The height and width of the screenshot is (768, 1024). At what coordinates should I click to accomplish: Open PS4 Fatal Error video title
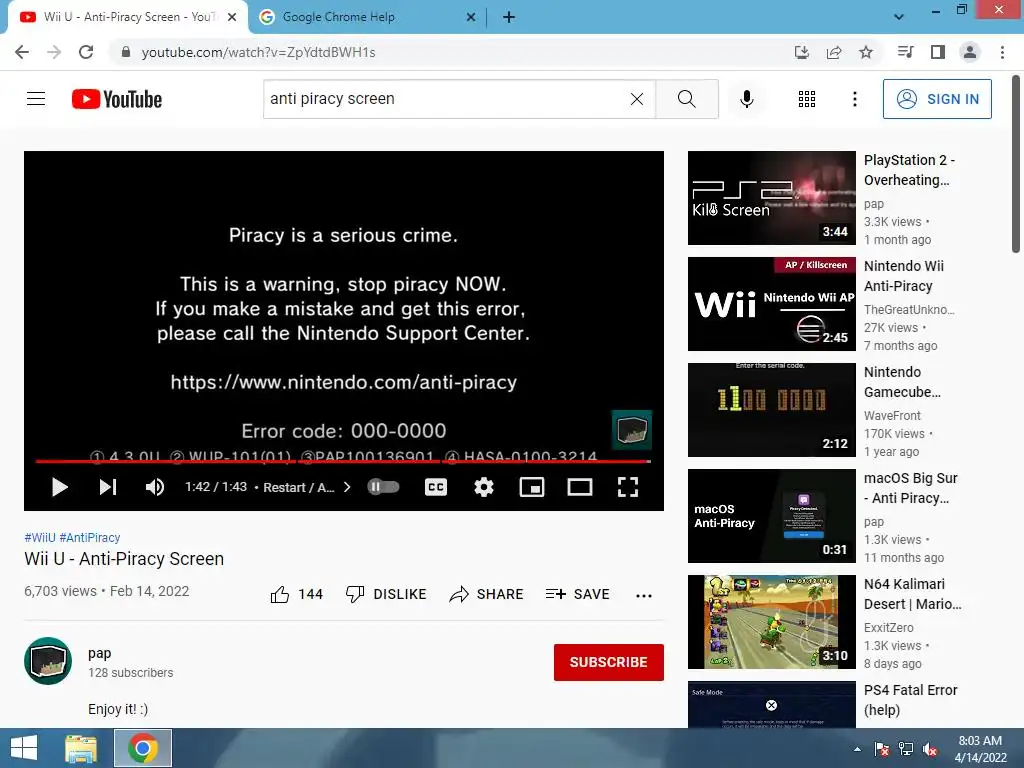tap(910, 699)
